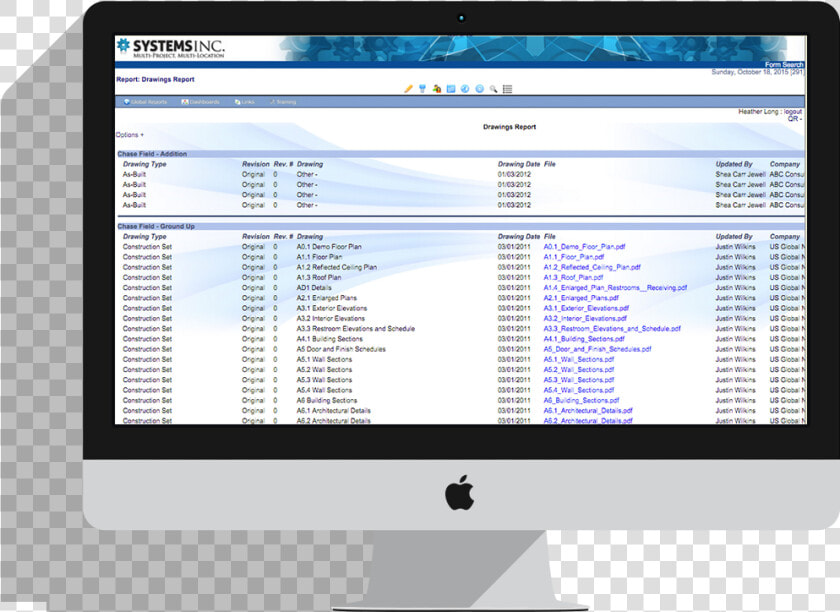This screenshot has height=612, width=840.
Task: Open the Training menu
Action: pos(283,102)
